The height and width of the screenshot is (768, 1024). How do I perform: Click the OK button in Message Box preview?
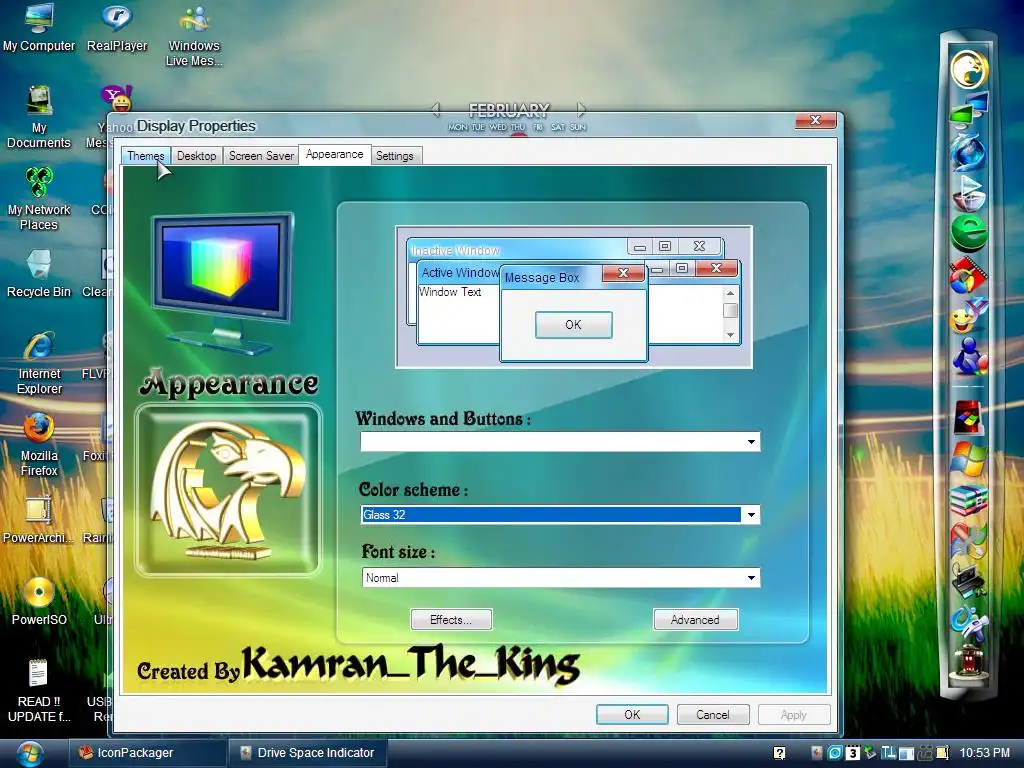tap(573, 325)
